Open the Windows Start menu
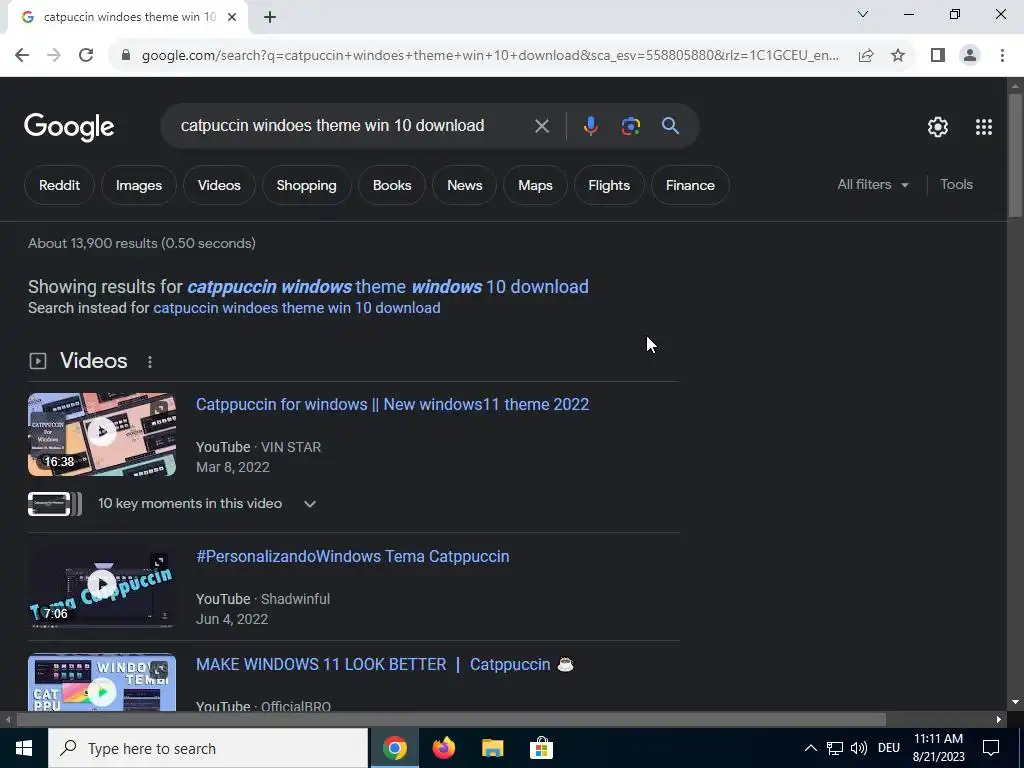This screenshot has width=1024, height=768. (x=24, y=748)
